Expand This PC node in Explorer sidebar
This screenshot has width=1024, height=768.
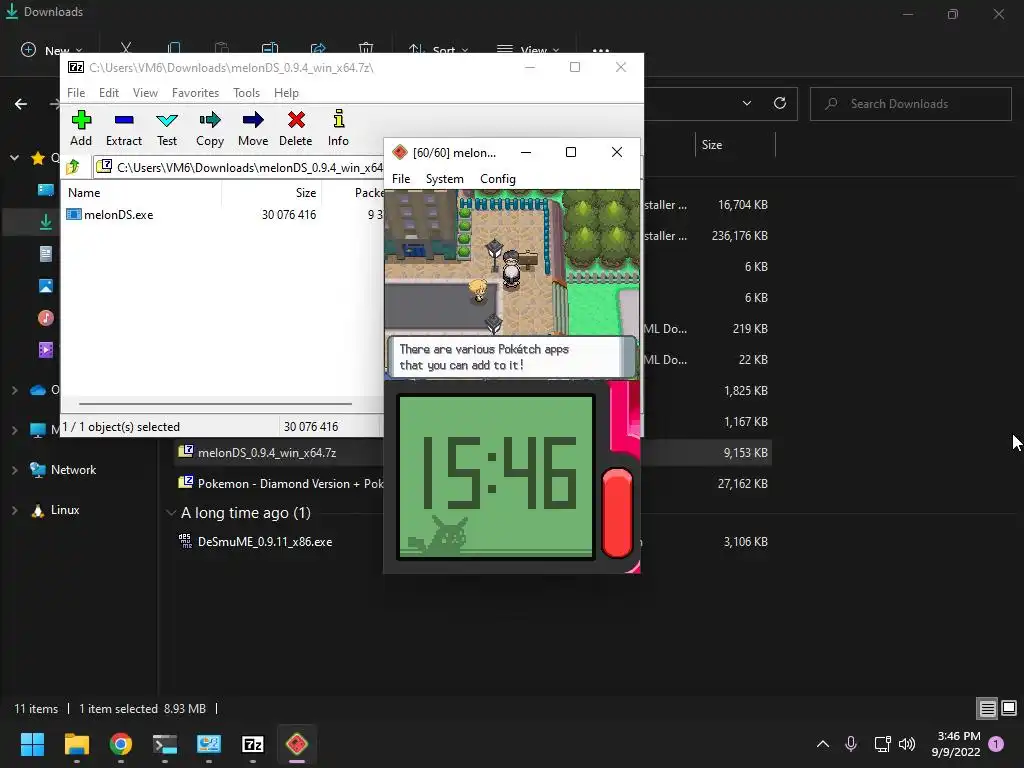coord(14,430)
